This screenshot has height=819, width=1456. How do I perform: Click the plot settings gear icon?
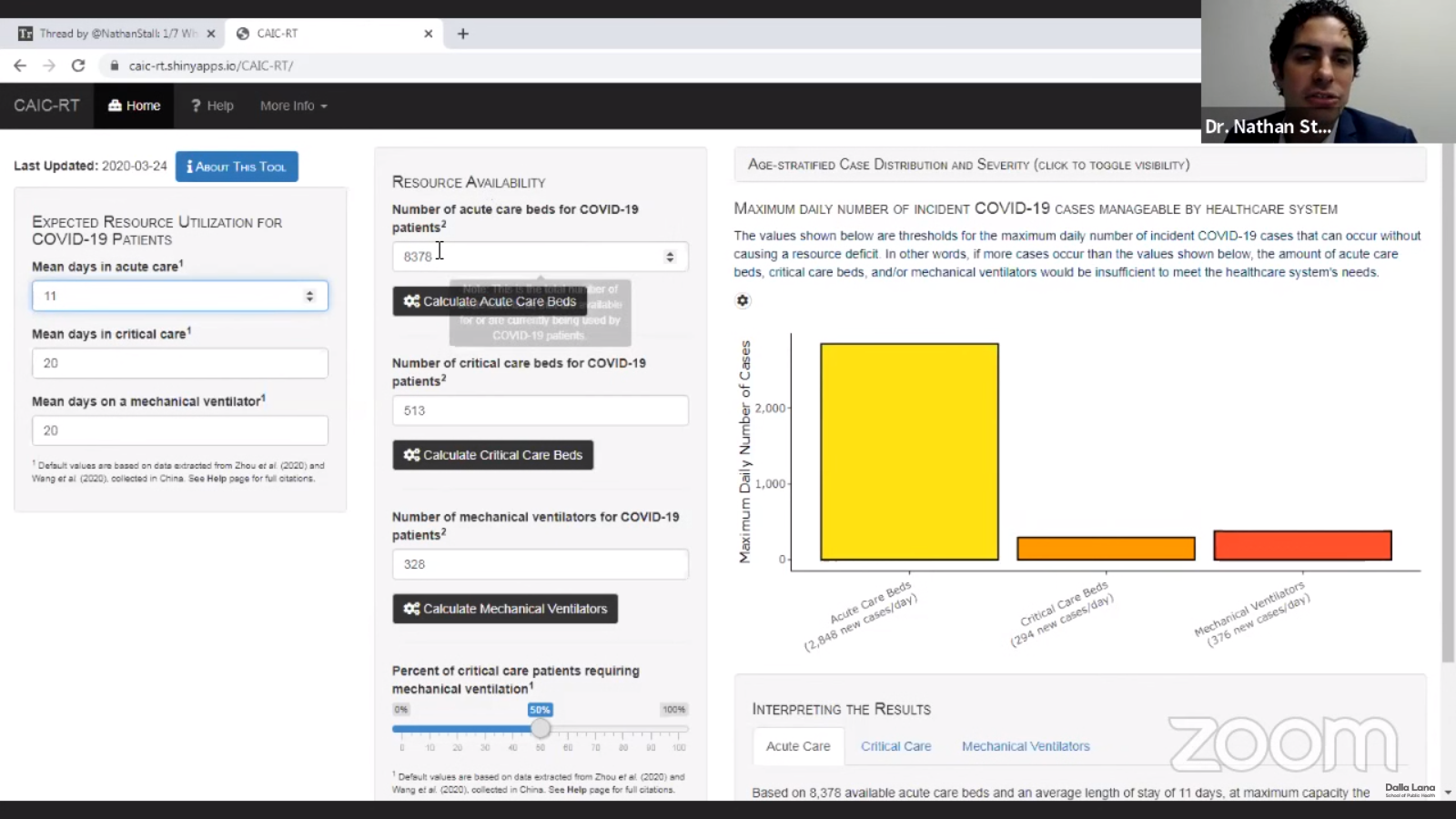(x=743, y=300)
